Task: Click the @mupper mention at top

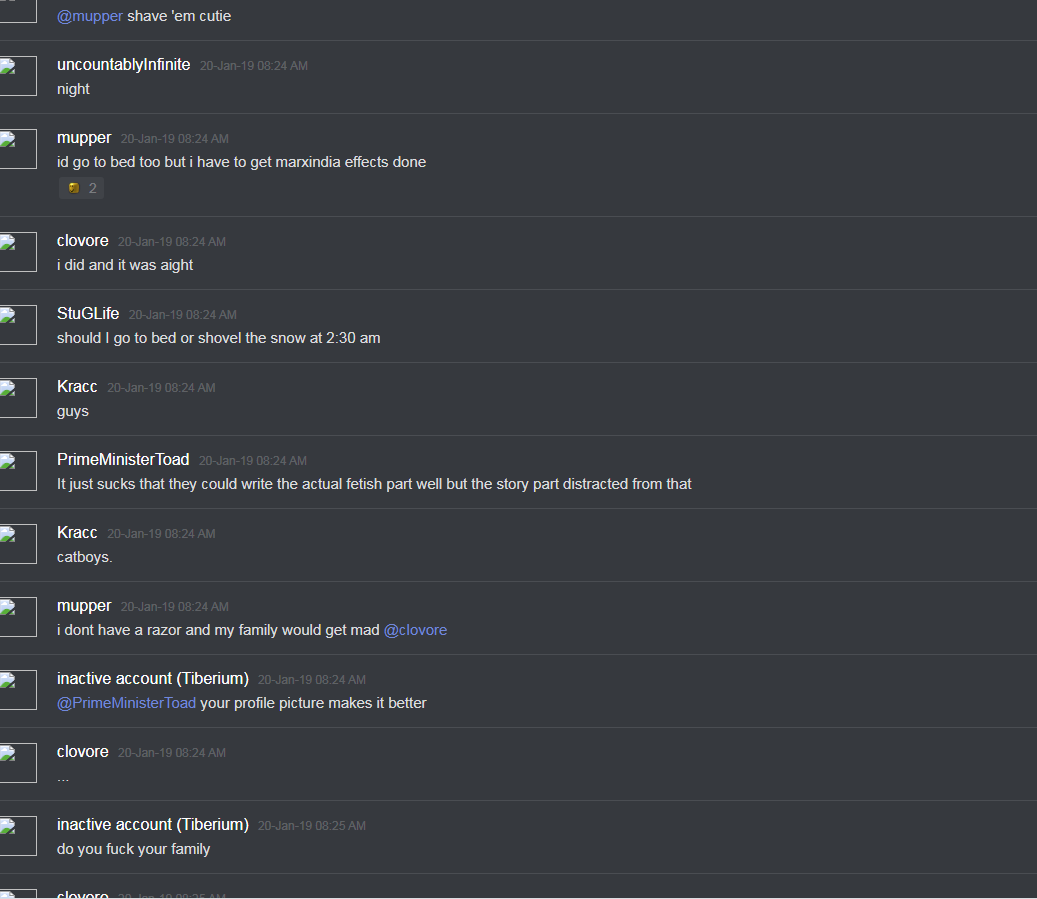Action: tap(90, 16)
